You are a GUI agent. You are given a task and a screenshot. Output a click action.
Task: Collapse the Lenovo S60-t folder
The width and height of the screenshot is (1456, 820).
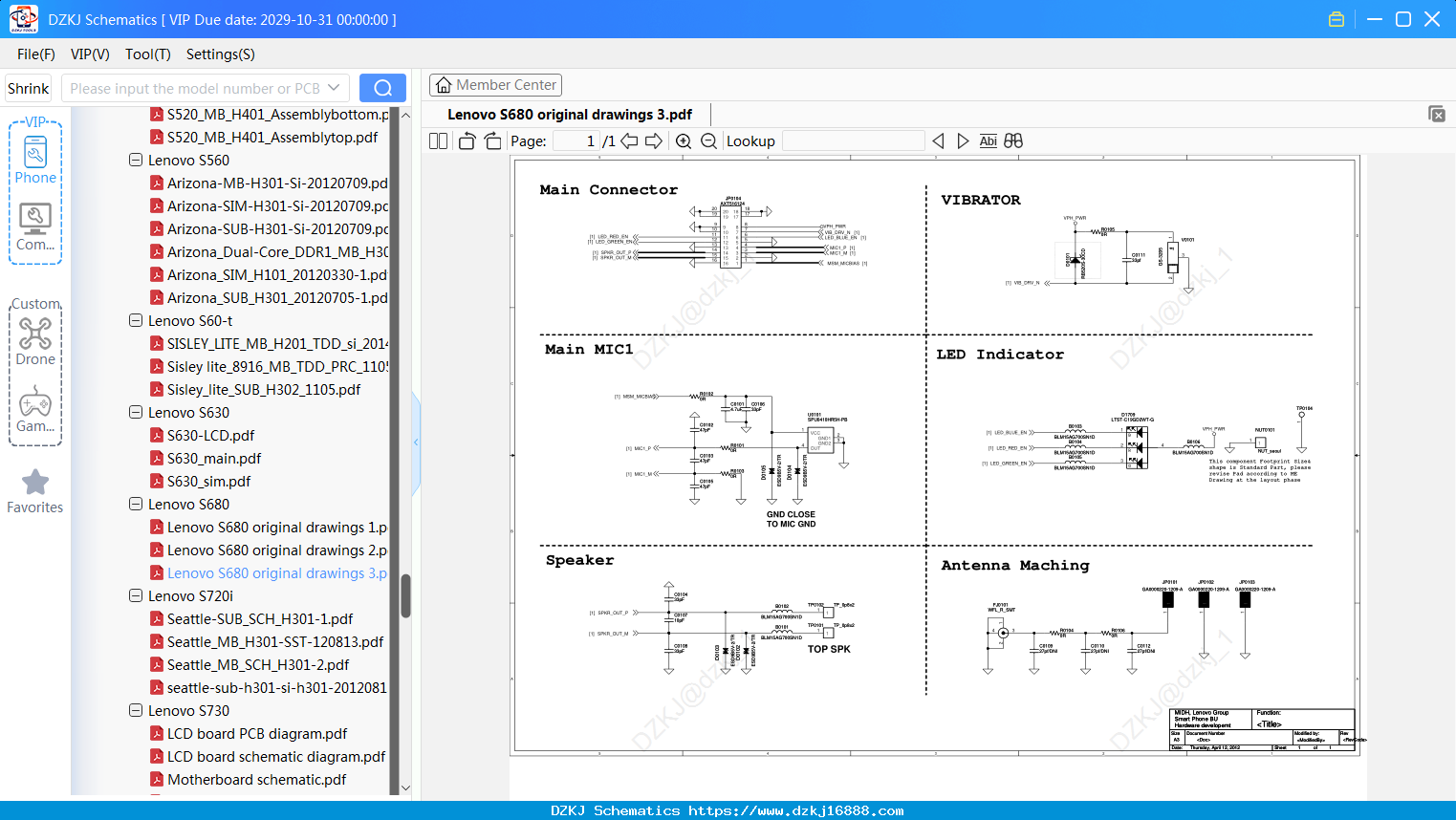pyautogui.click(x=136, y=320)
